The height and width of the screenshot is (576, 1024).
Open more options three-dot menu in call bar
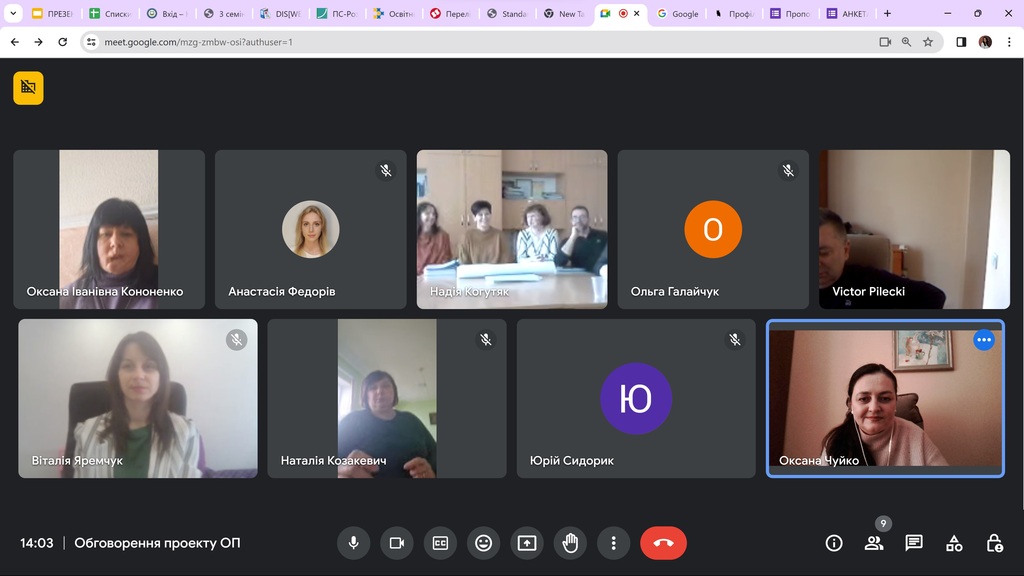click(x=613, y=543)
